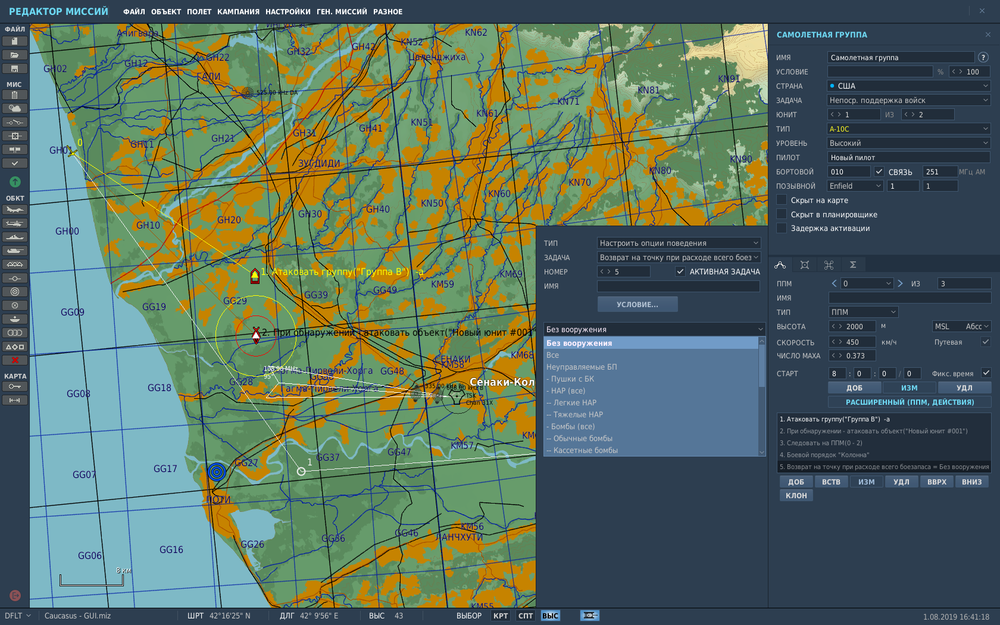
Task: Select the airplane group placement tool
Action: click(15, 210)
